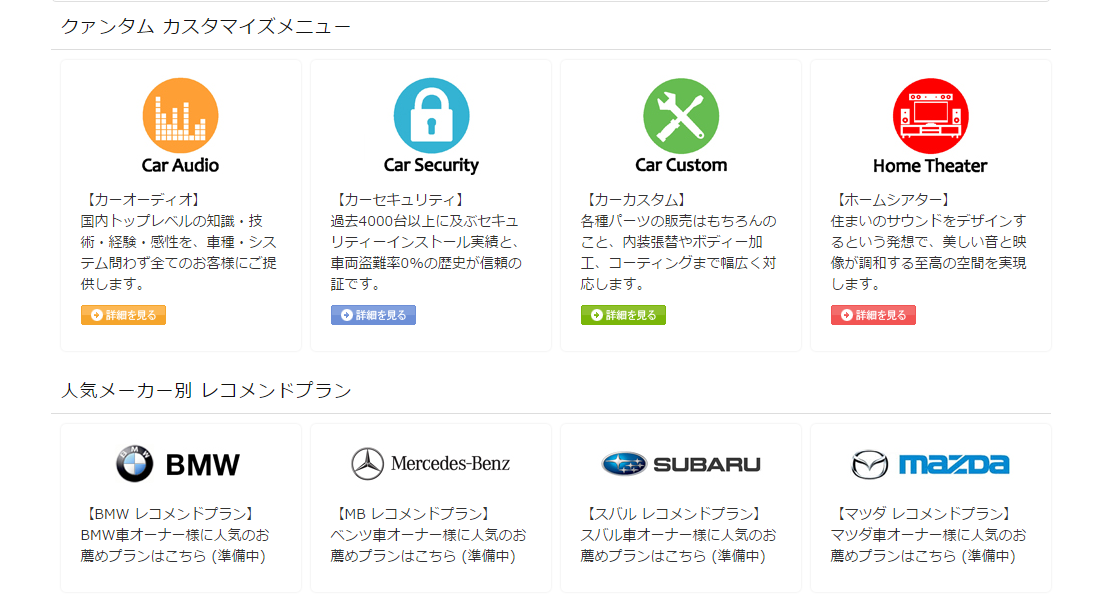Open the BMW logo recommend plan
The image size is (1106, 610).
coord(178,464)
